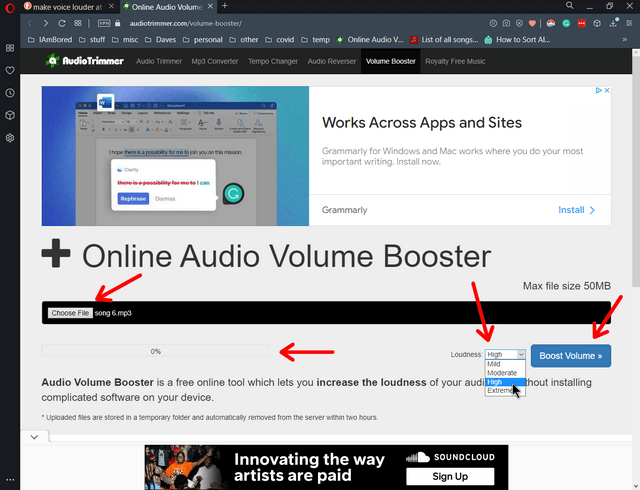640x490 pixels.
Task: Open the Speed Dial start page grid icon
Action: tap(78, 23)
